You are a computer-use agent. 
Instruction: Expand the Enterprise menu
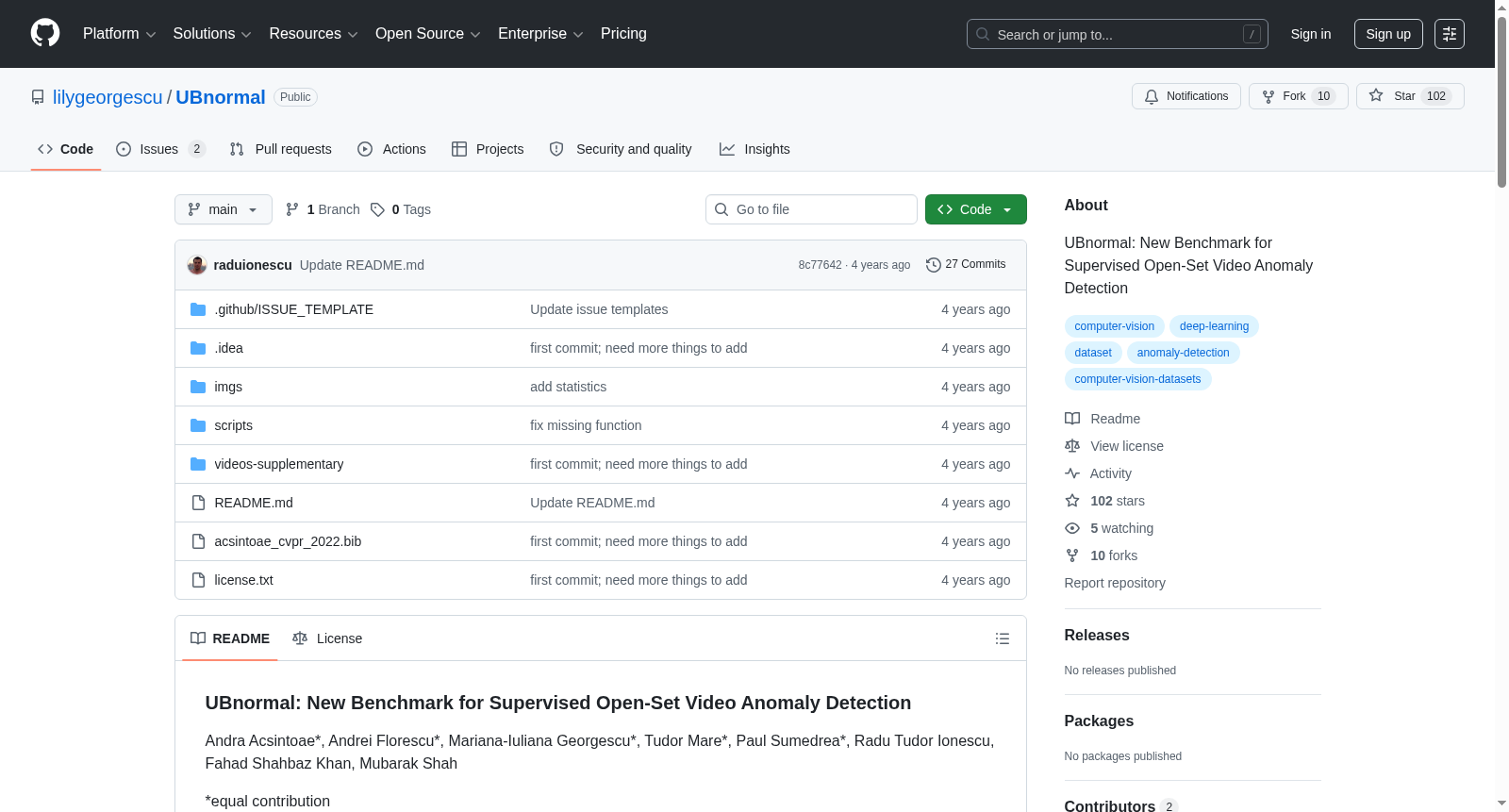(x=540, y=34)
